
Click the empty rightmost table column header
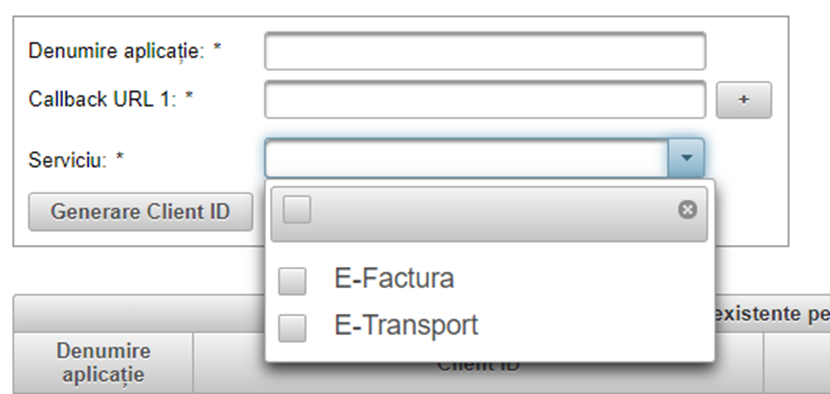797,363
